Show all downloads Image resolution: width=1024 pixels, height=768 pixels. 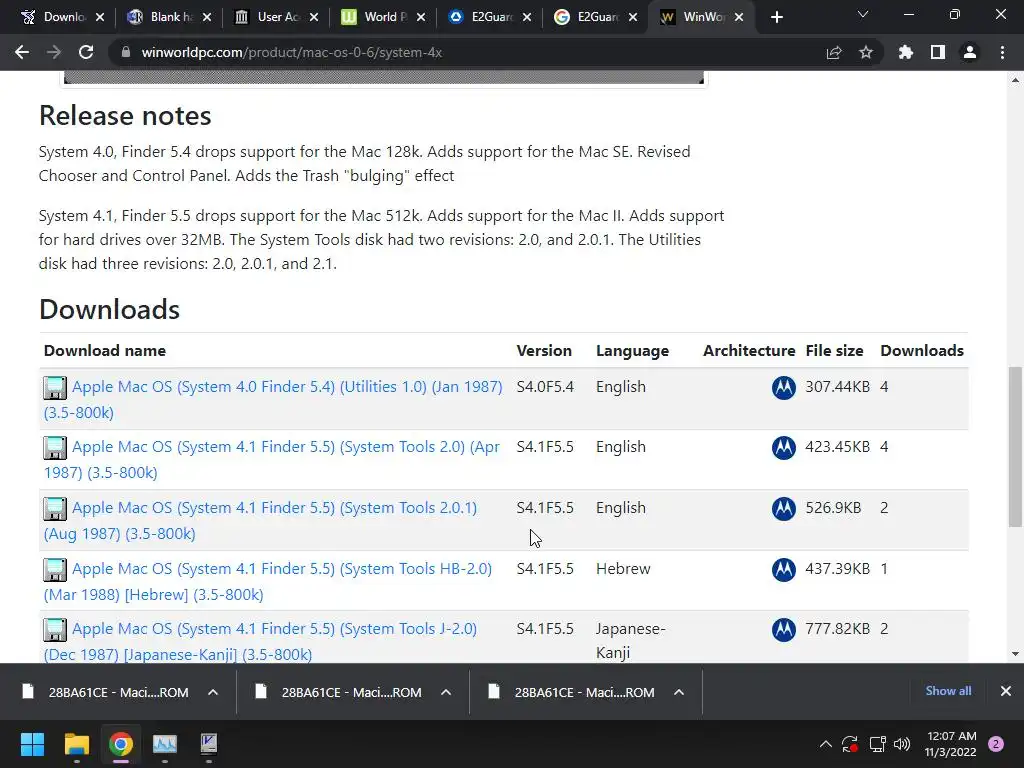tap(948, 691)
